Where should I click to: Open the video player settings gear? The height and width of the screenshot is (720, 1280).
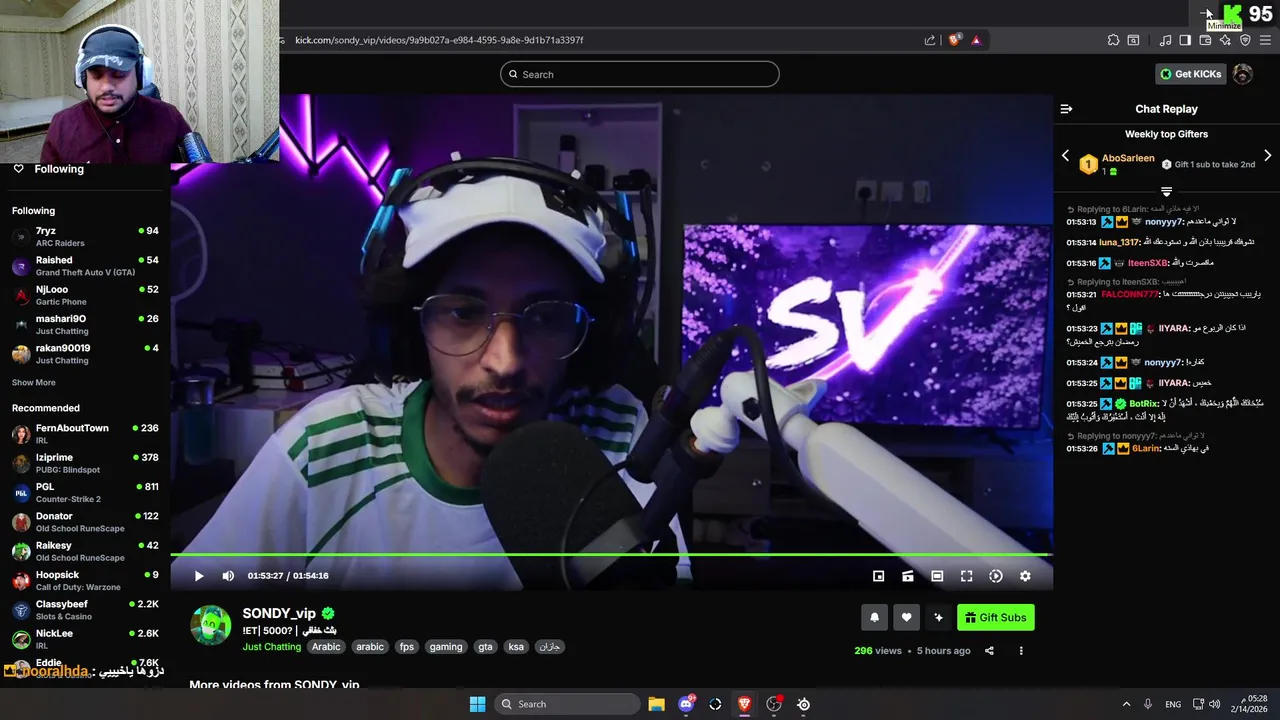click(1025, 576)
